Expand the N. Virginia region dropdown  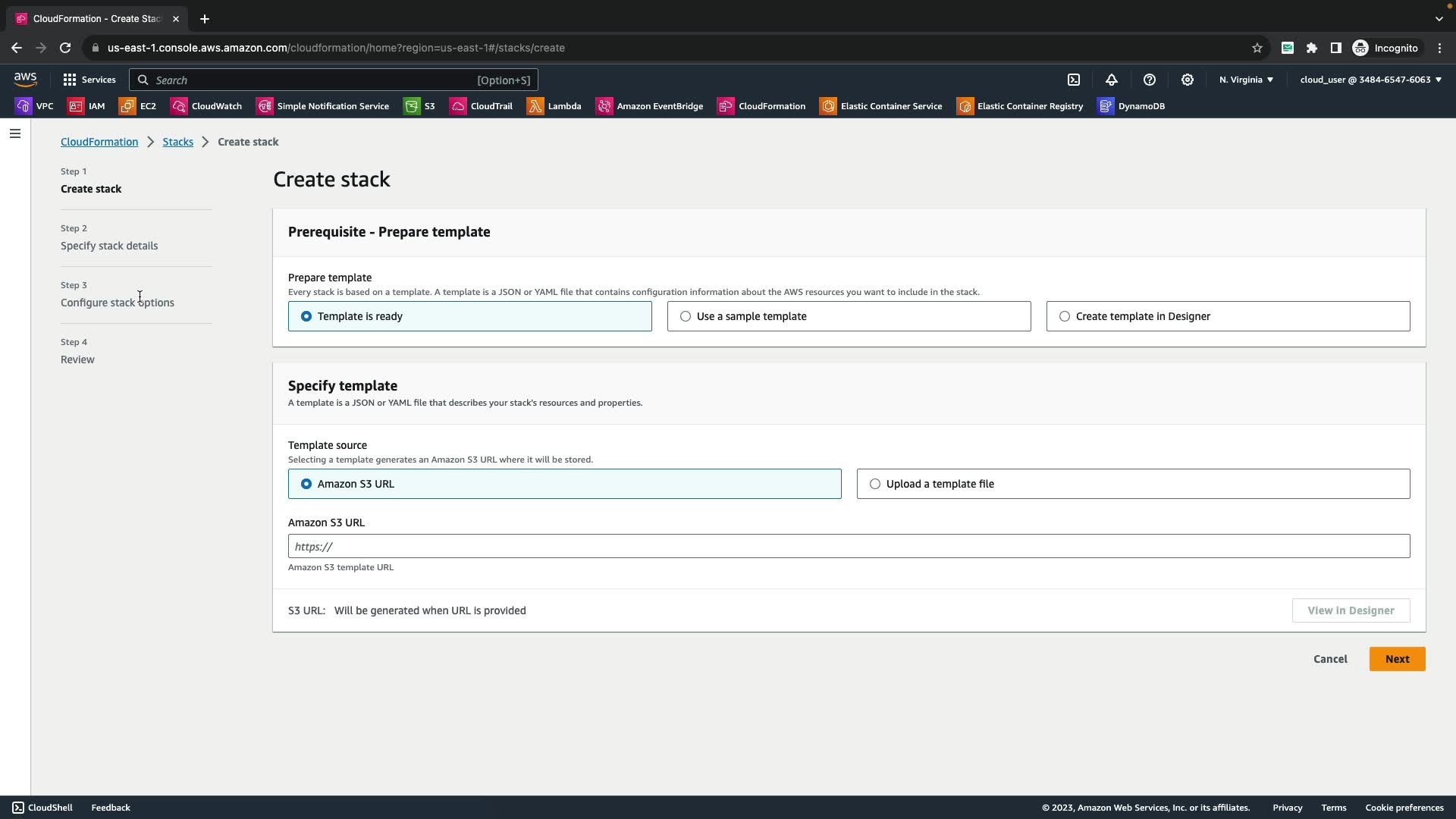(x=1246, y=80)
